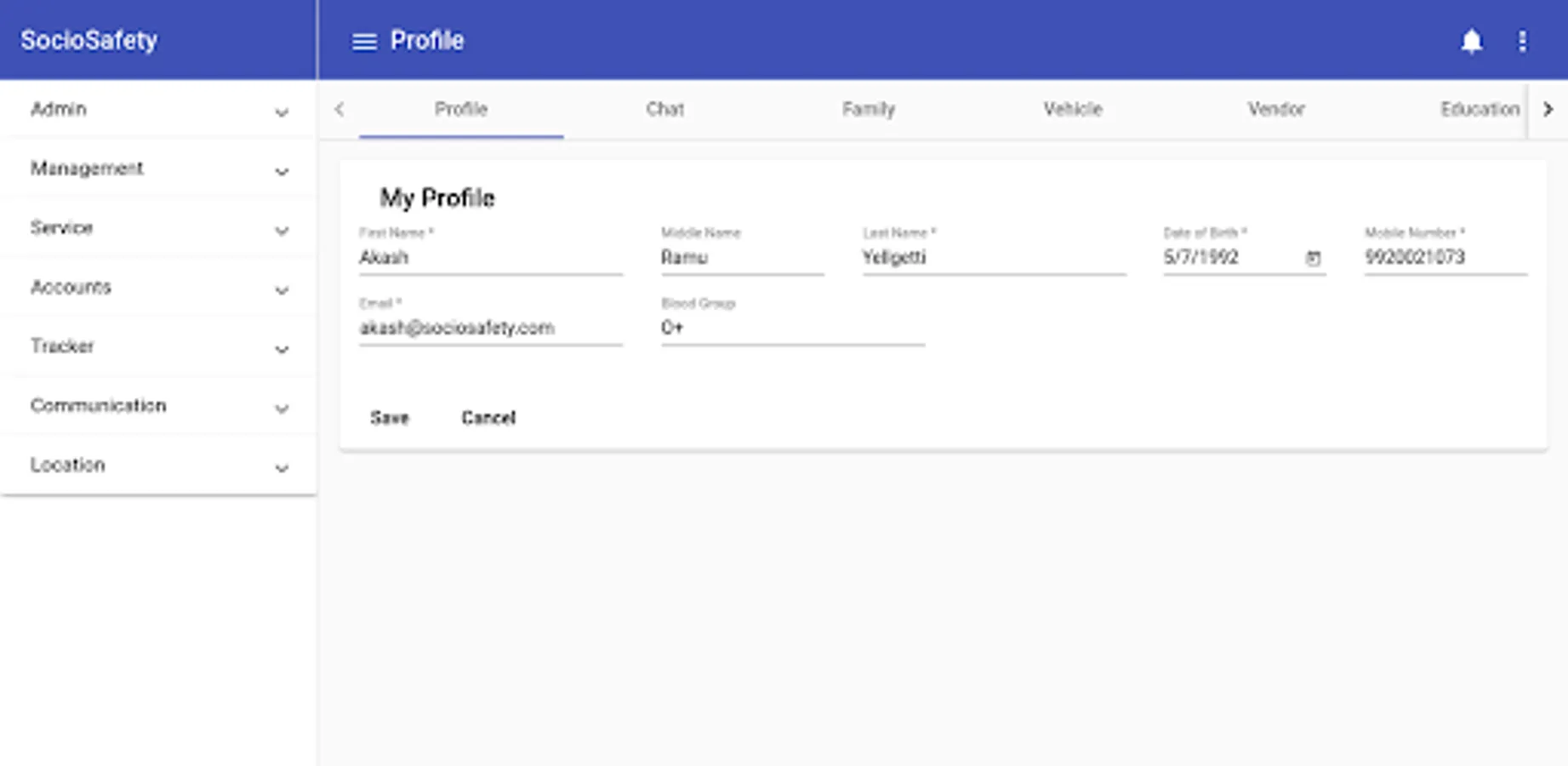This screenshot has width=1568, height=766.
Task: Expand the Communication sidebar group
Action: (x=158, y=406)
